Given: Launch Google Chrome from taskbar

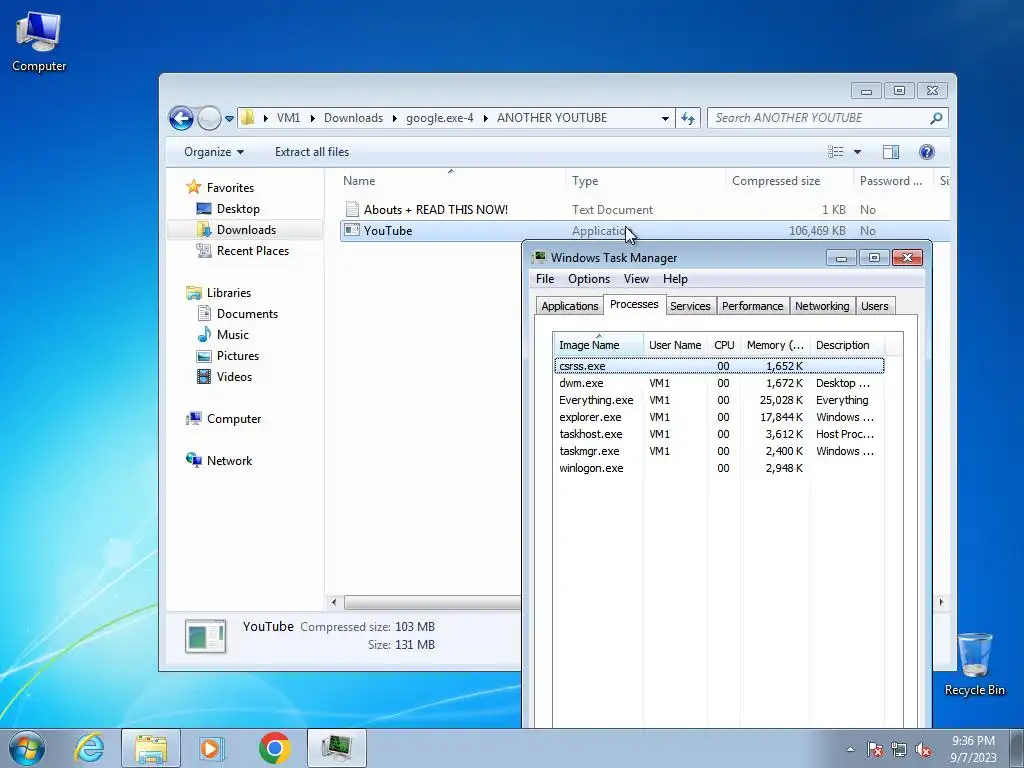Looking at the screenshot, I should coord(274,748).
